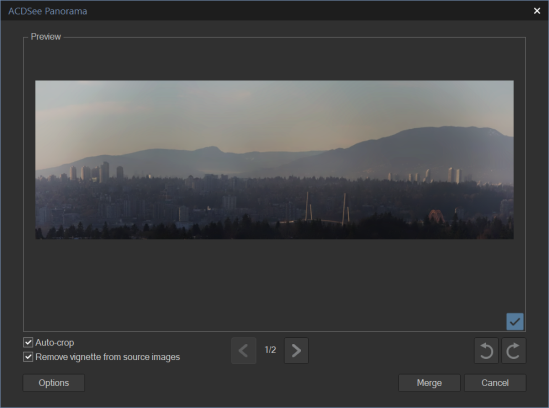Click the Preview group label
Viewport: 549px width, 408px height.
coord(46,37)
